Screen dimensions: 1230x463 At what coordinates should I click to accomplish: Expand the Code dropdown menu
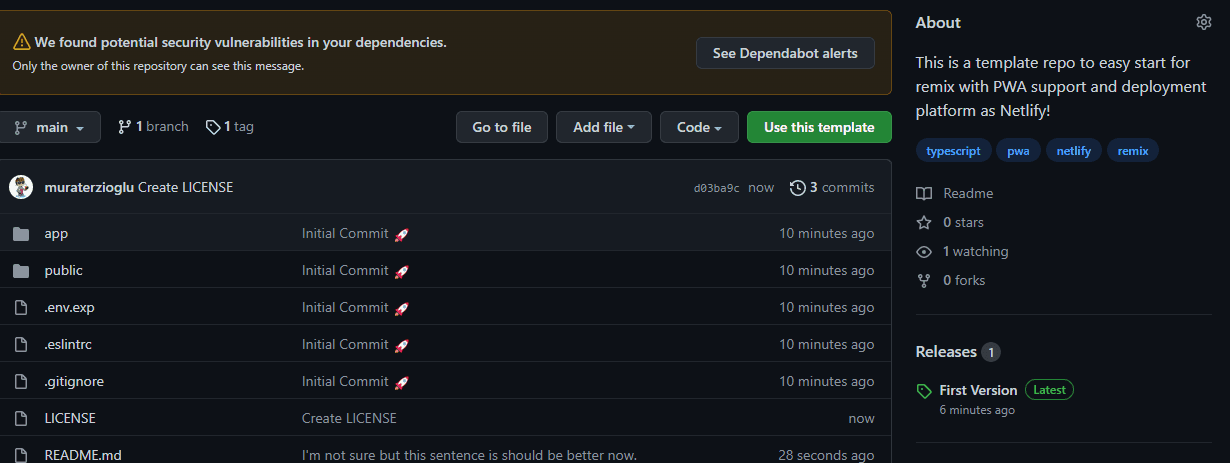699,127
